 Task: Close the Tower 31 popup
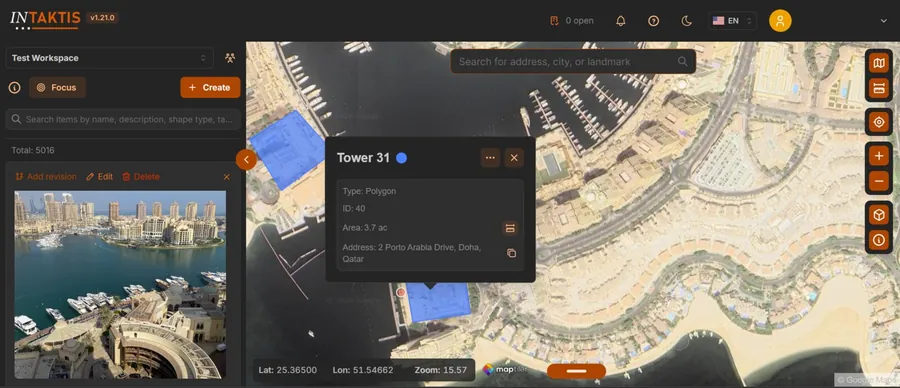514,158
